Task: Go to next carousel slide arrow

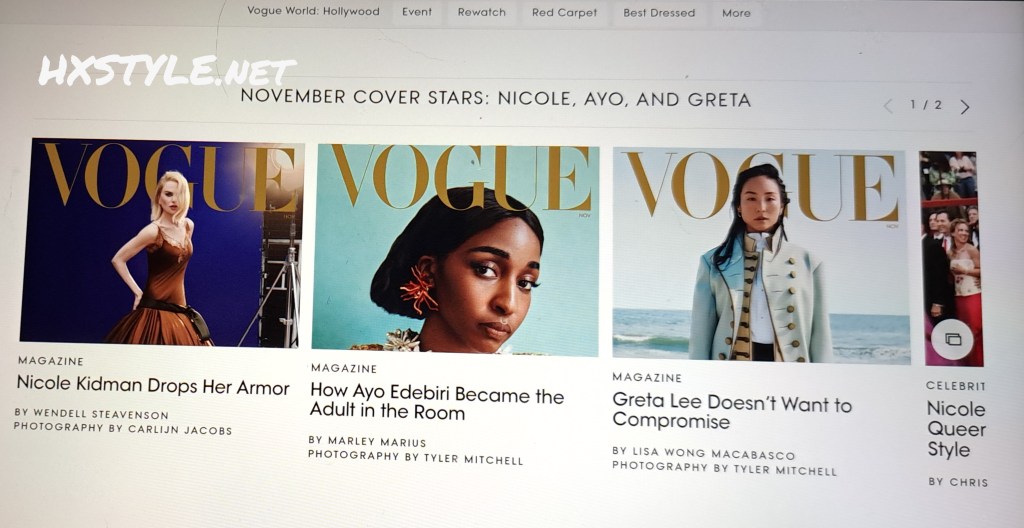Action: point(965,107)
